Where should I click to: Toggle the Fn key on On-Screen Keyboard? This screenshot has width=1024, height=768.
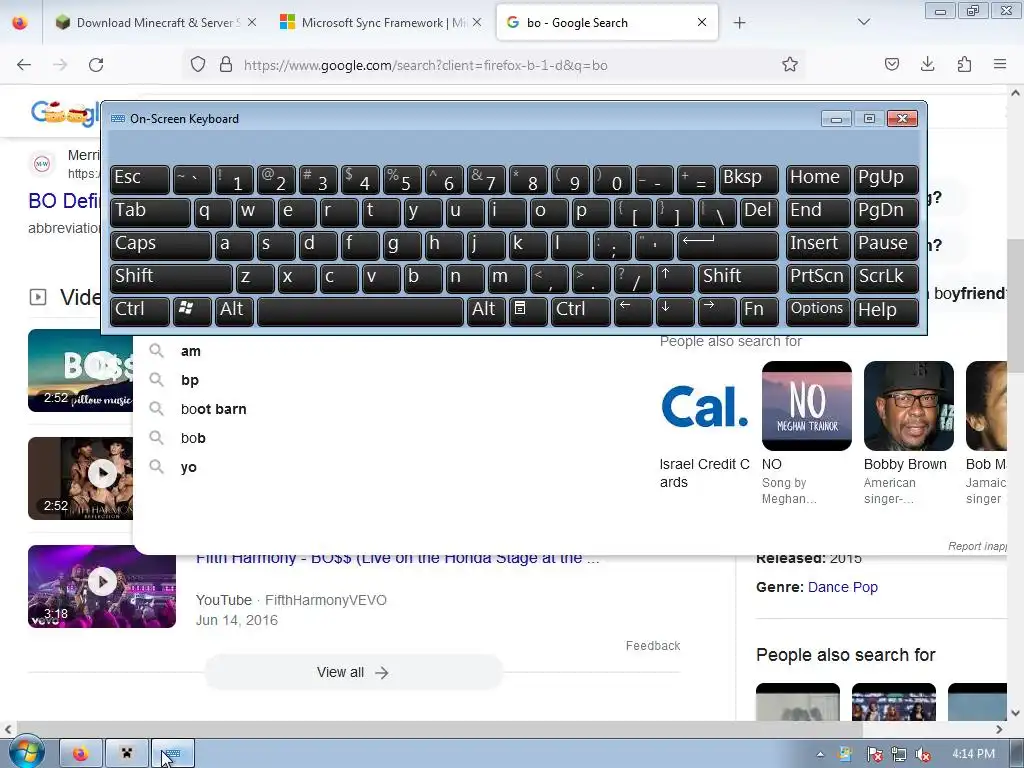(759, 311)
